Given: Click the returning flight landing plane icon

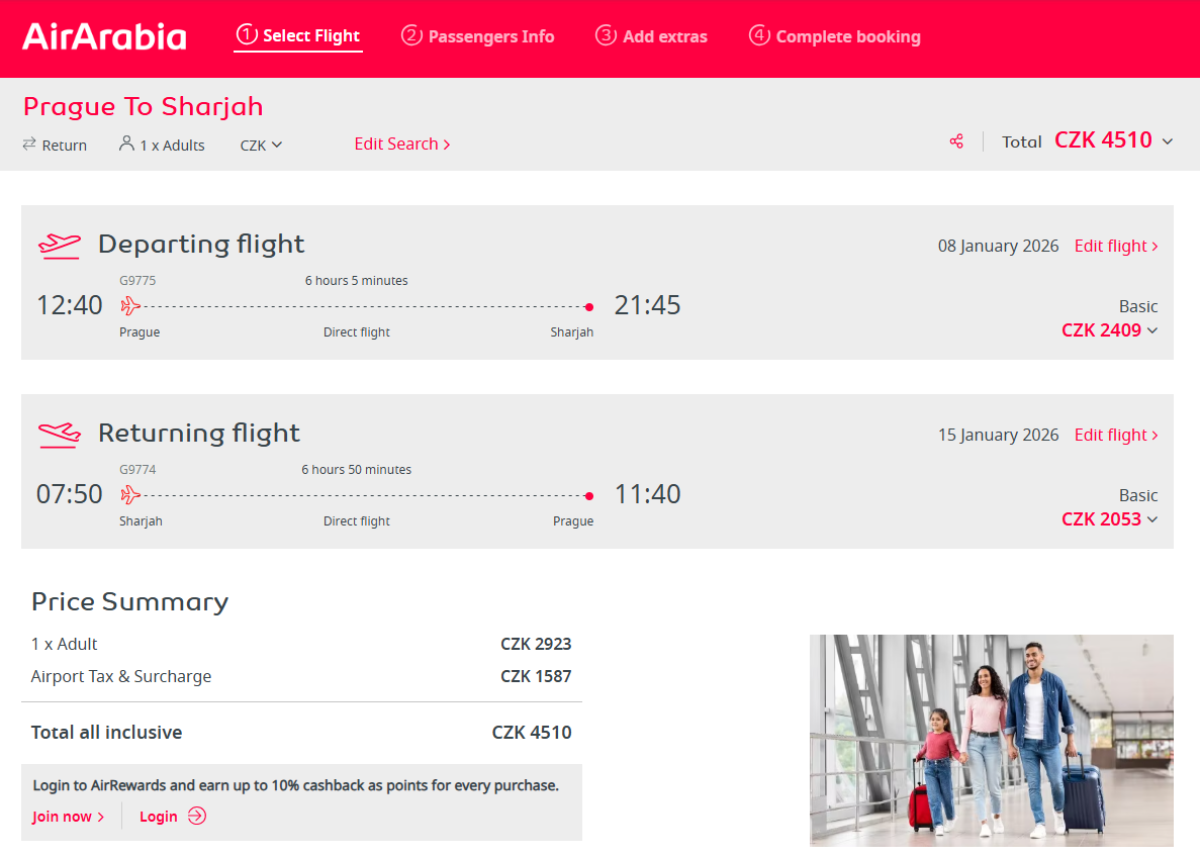Looking at the screenshot, I should (59, 434).
